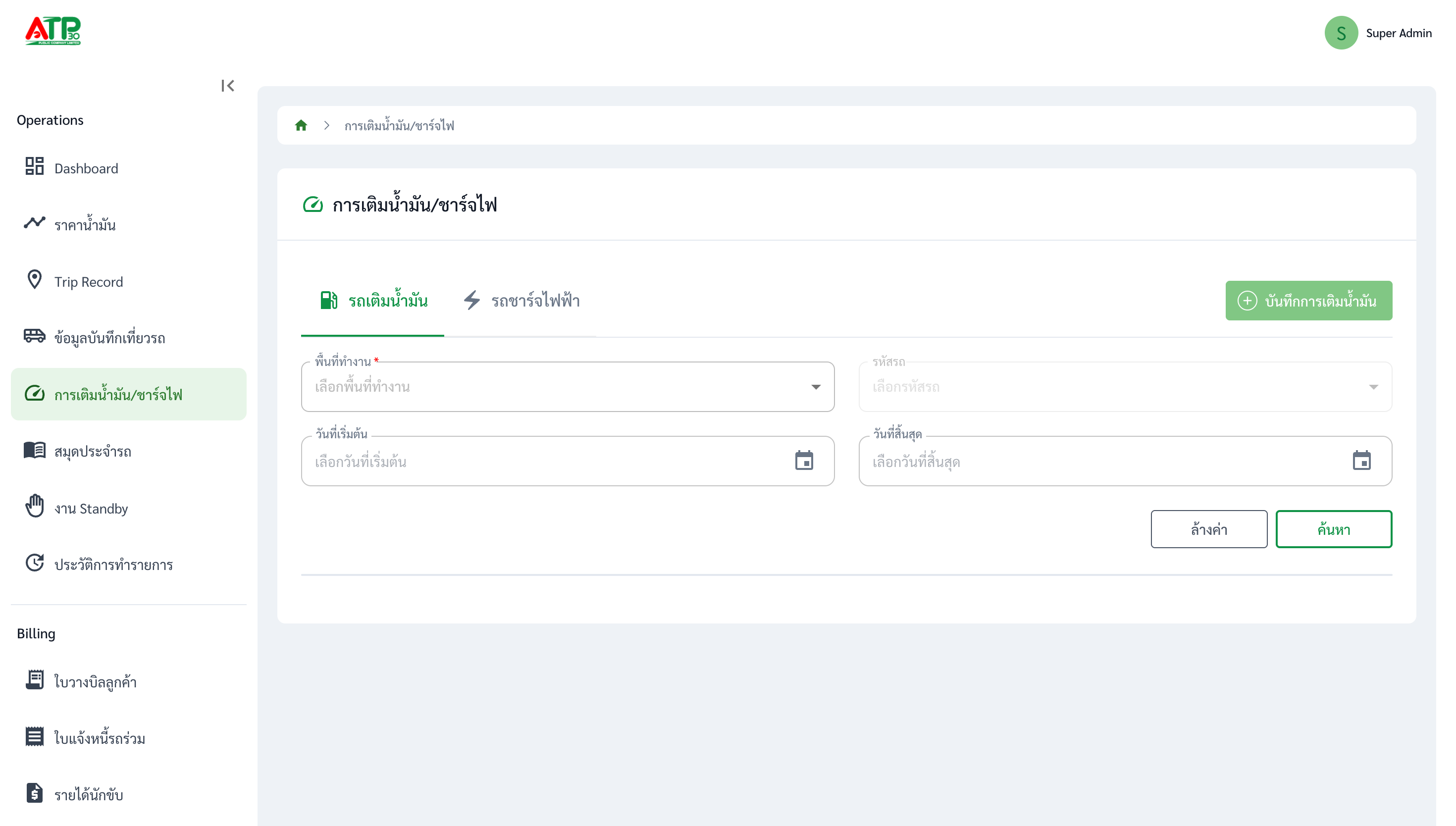Switch to the รถเติมน้ำมัน tab
1456x826 pixels.
[x=372, y=301]
